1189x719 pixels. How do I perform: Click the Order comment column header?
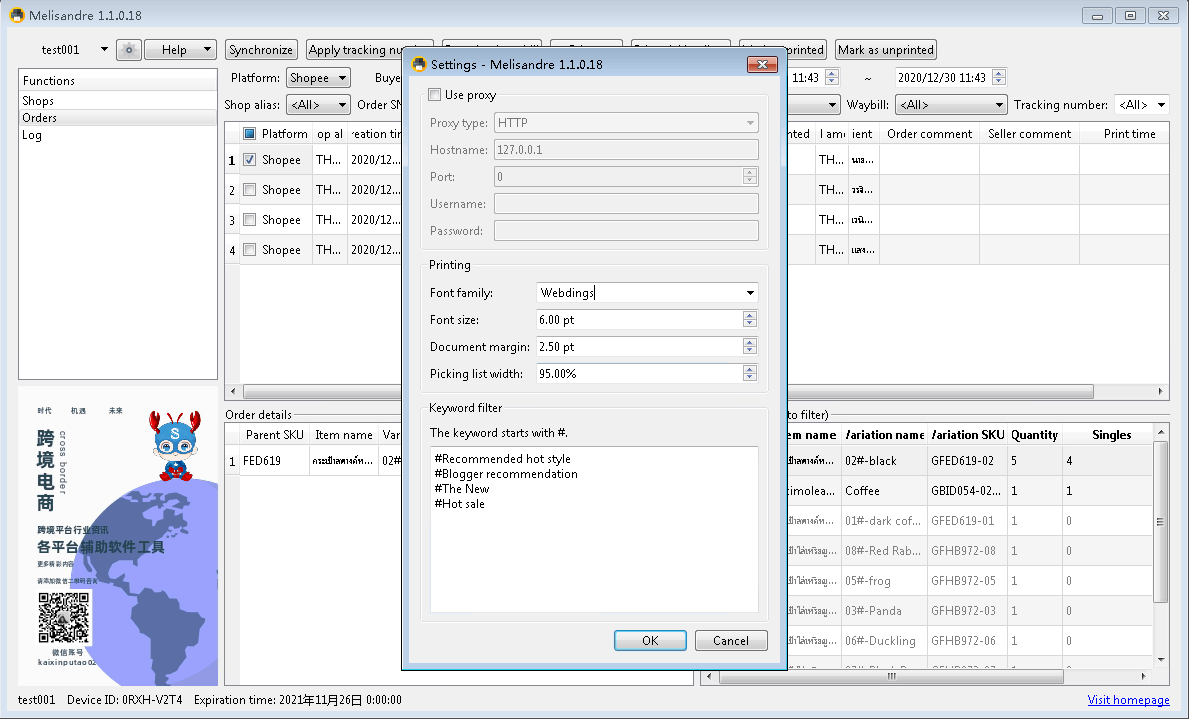click(930, 133)
